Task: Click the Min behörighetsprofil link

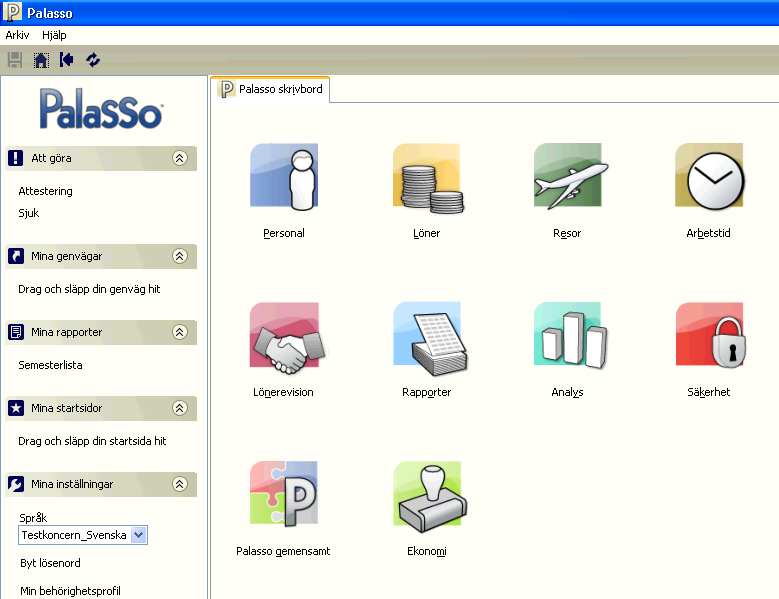Action: [70, 591]
